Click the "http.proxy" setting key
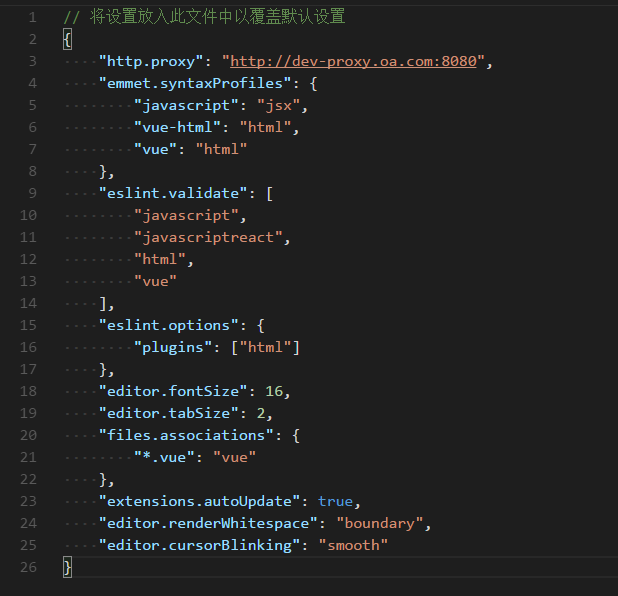This screenshot has width=618, height=596. [151, 61]
